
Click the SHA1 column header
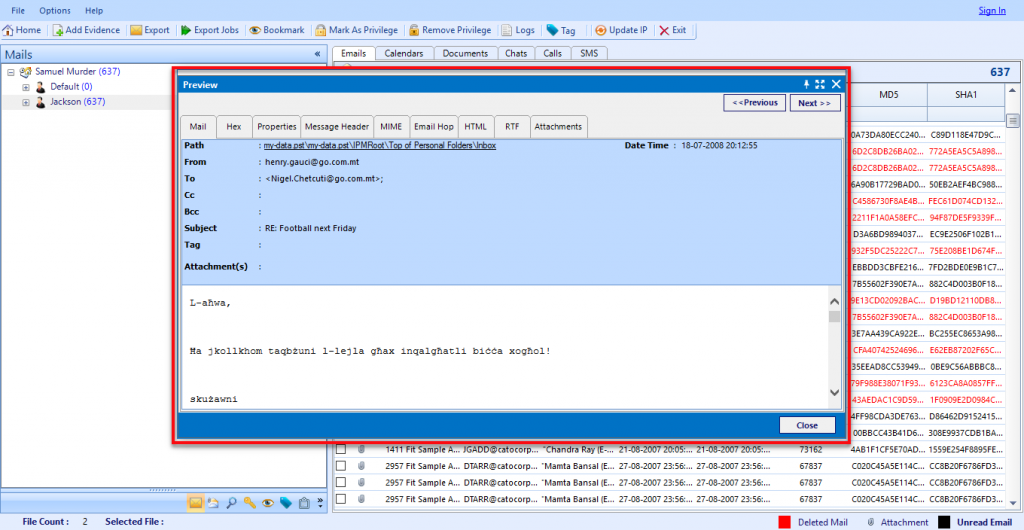pyautogui.click(x=966, y=95)
